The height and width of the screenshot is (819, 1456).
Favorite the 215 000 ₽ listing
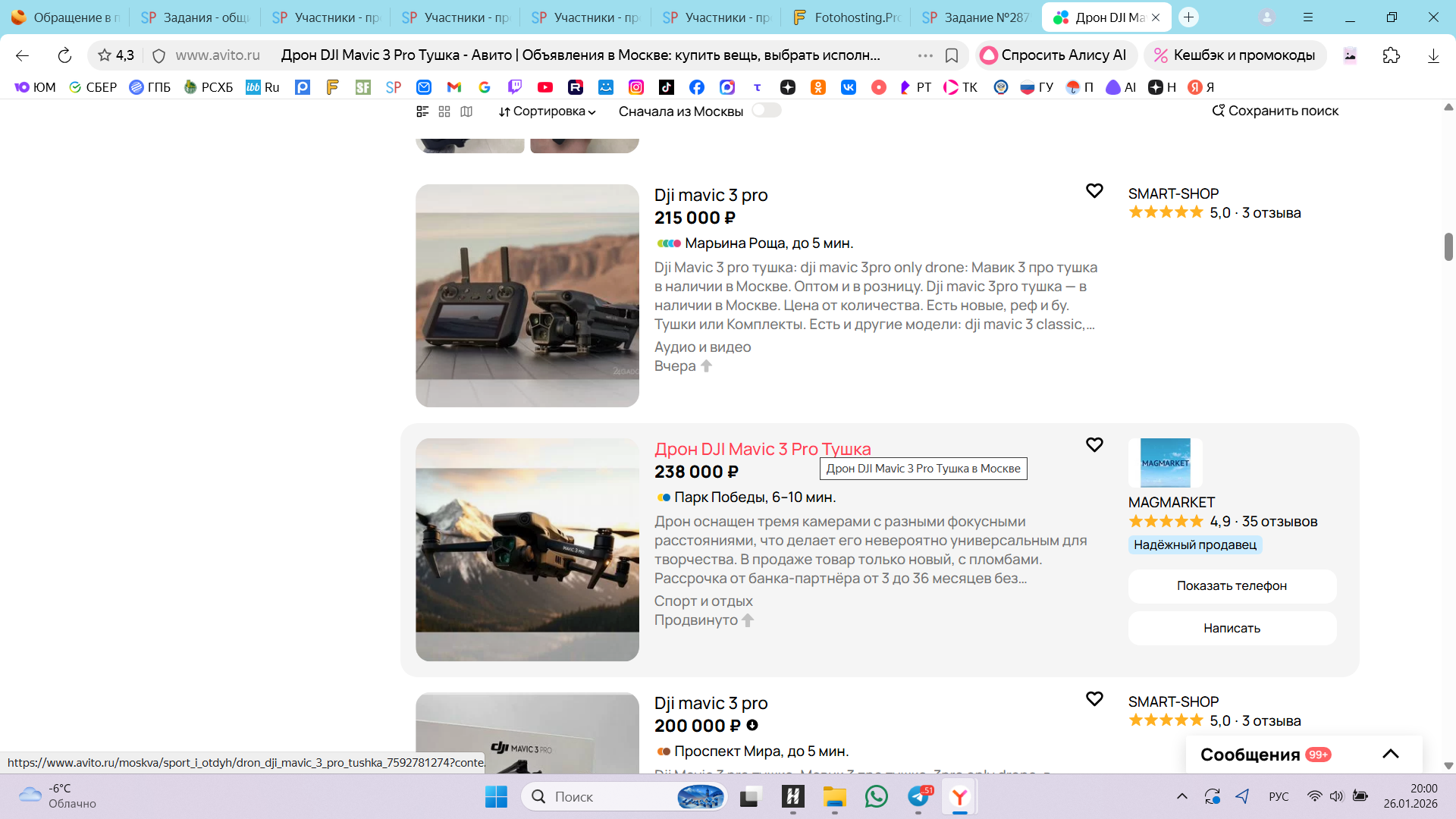[1094, 191]
